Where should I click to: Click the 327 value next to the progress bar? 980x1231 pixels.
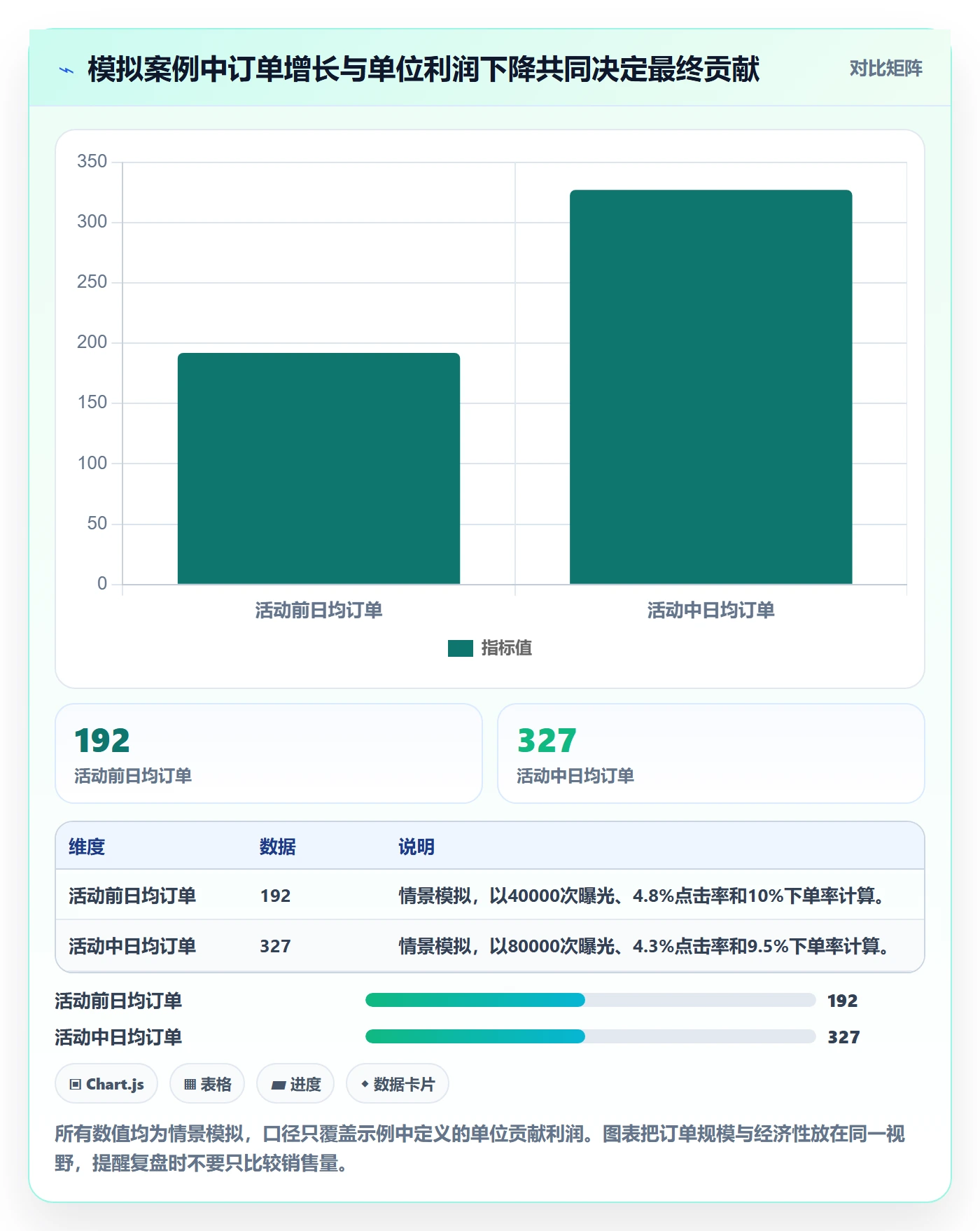coord(843,1037)
